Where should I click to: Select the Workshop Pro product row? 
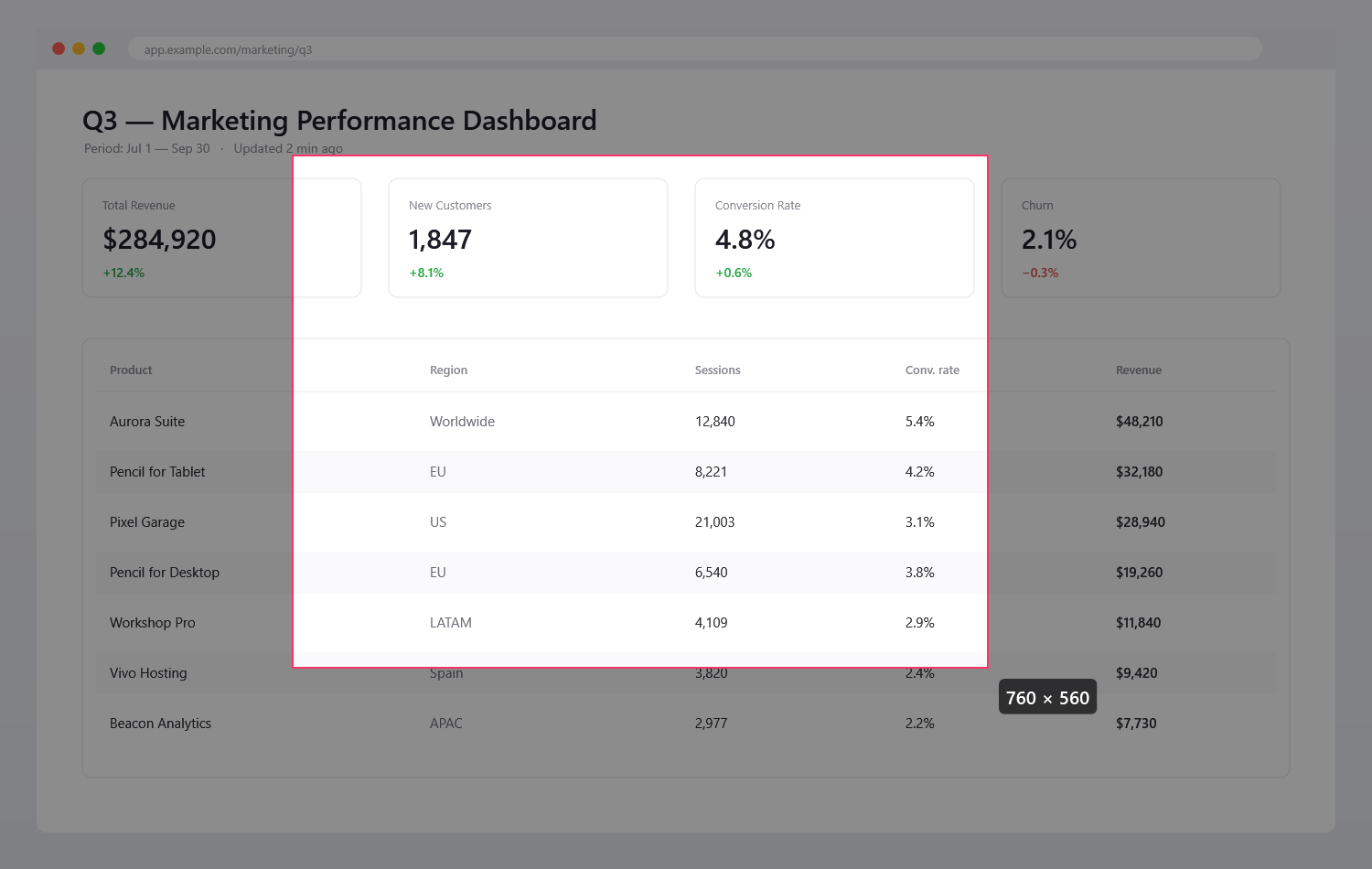click(x=686, y=623)
